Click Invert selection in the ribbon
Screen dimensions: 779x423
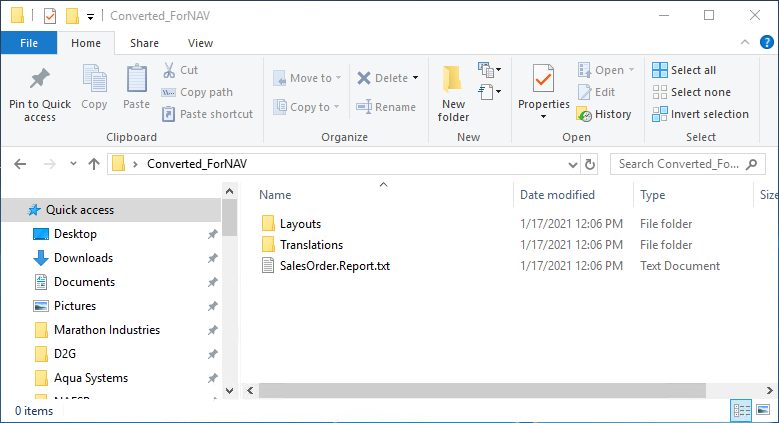700,114
